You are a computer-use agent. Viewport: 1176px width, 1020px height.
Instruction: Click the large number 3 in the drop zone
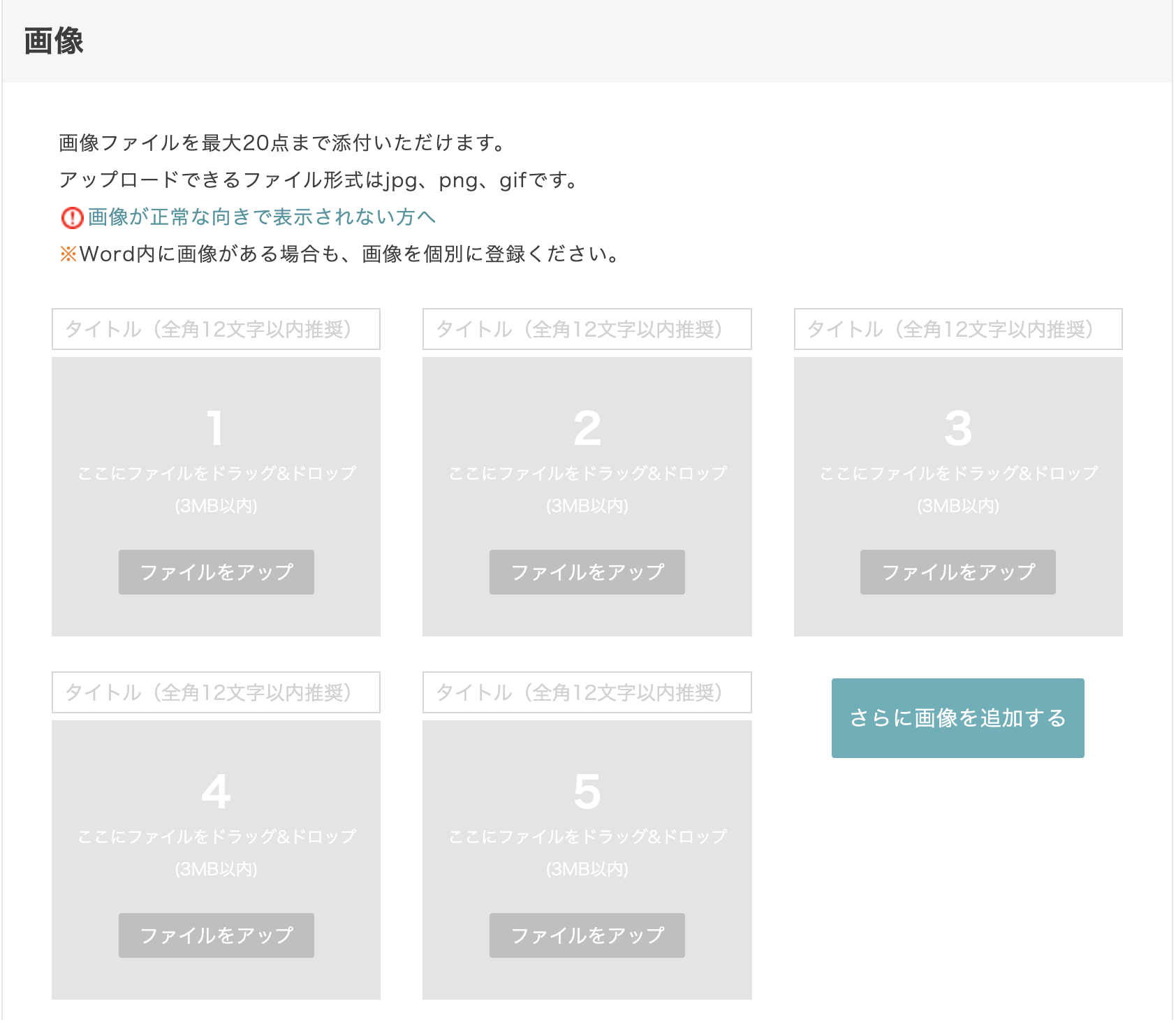pos(957,428)
